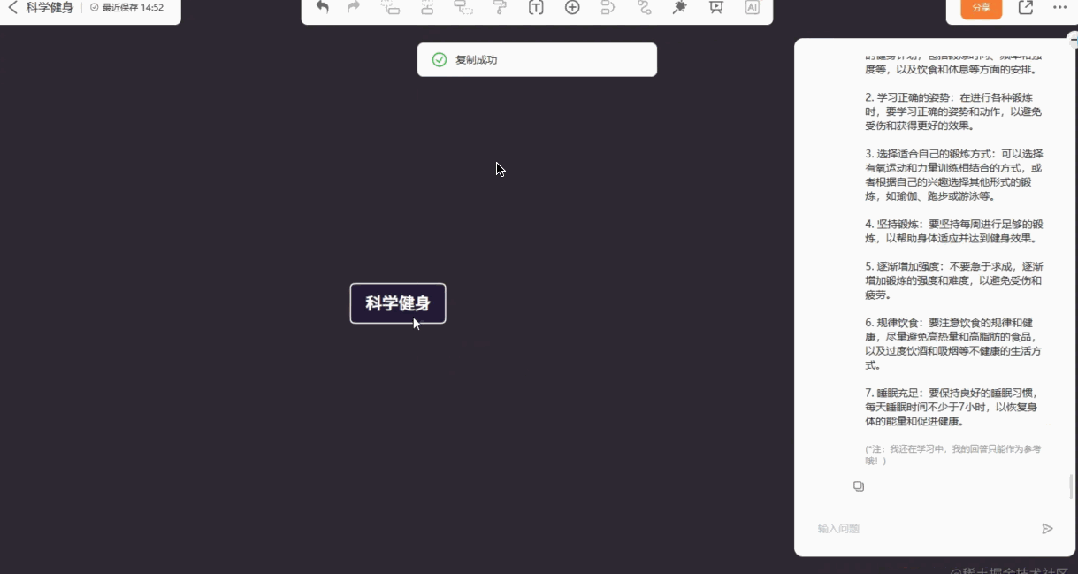The height and width of the screenshot is (574, 1078).
Task: Click the 输入问题 question input field
Action: 920,528
